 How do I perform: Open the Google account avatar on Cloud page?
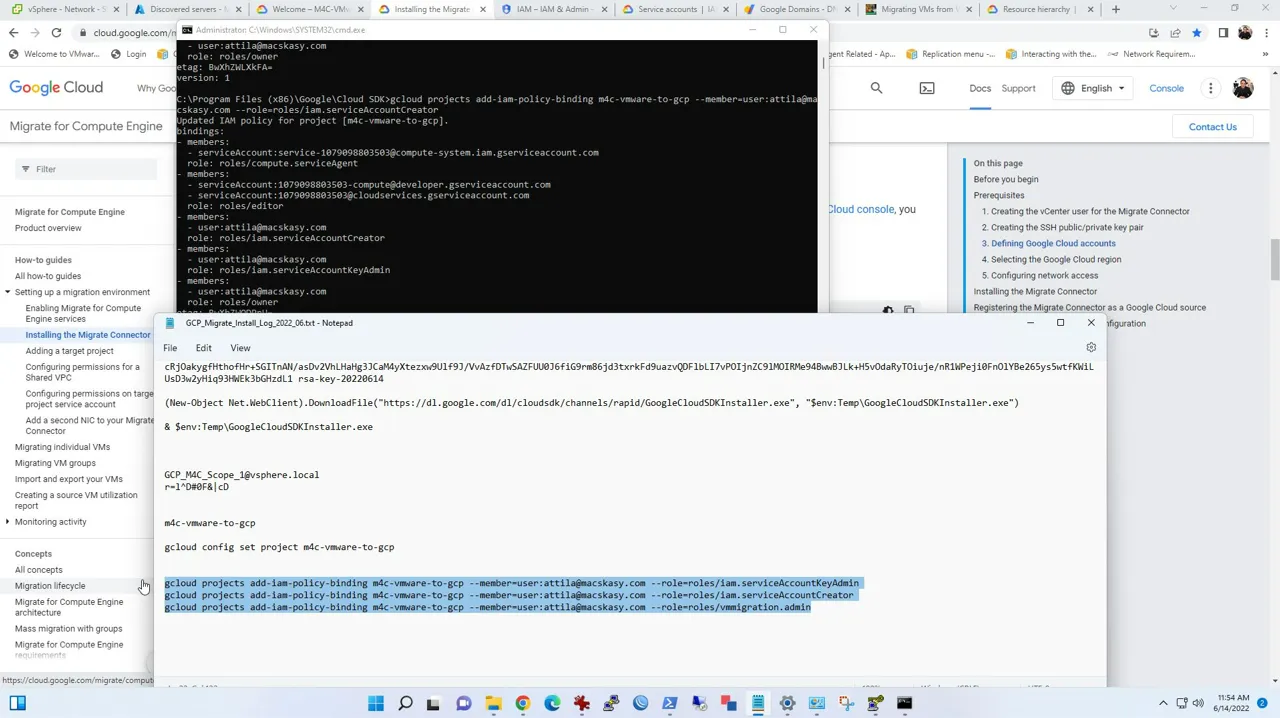[1243, 88]
